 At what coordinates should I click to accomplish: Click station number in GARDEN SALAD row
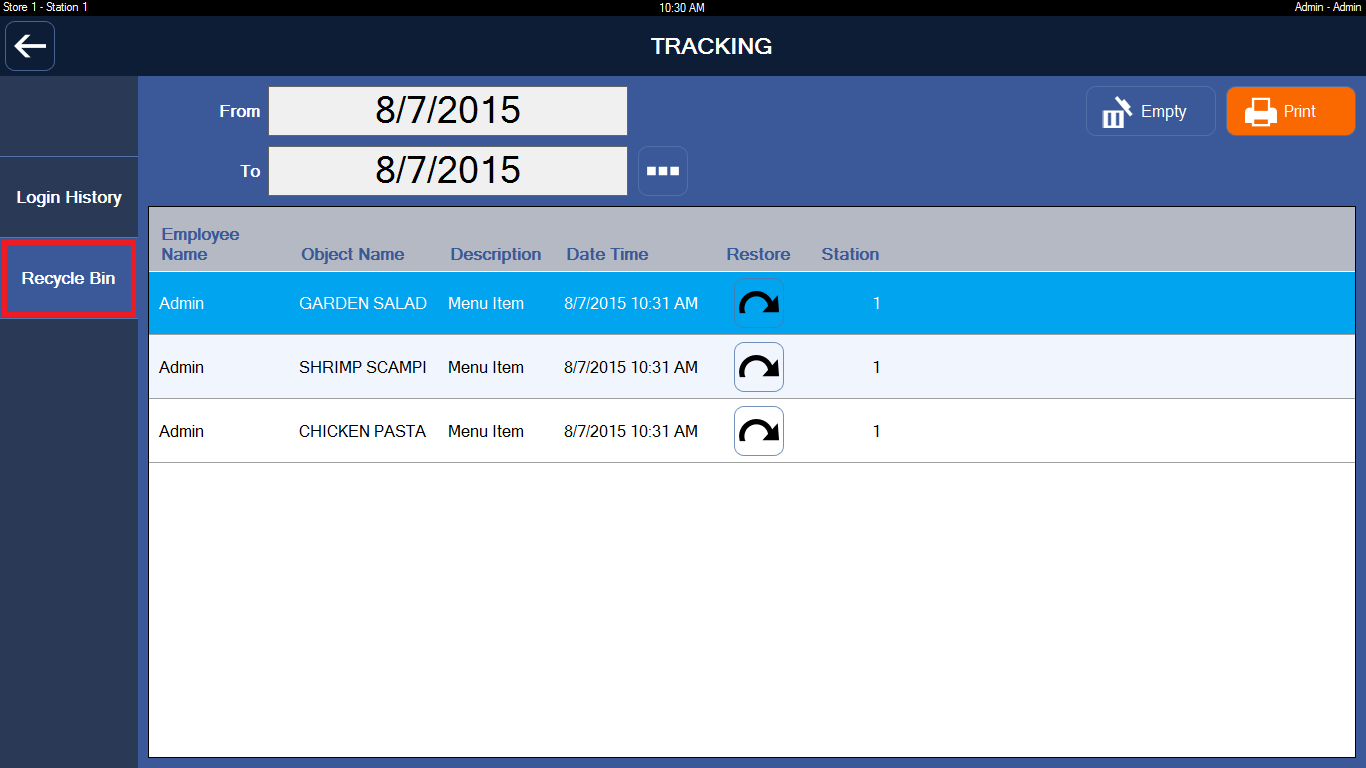pos(877,303)
